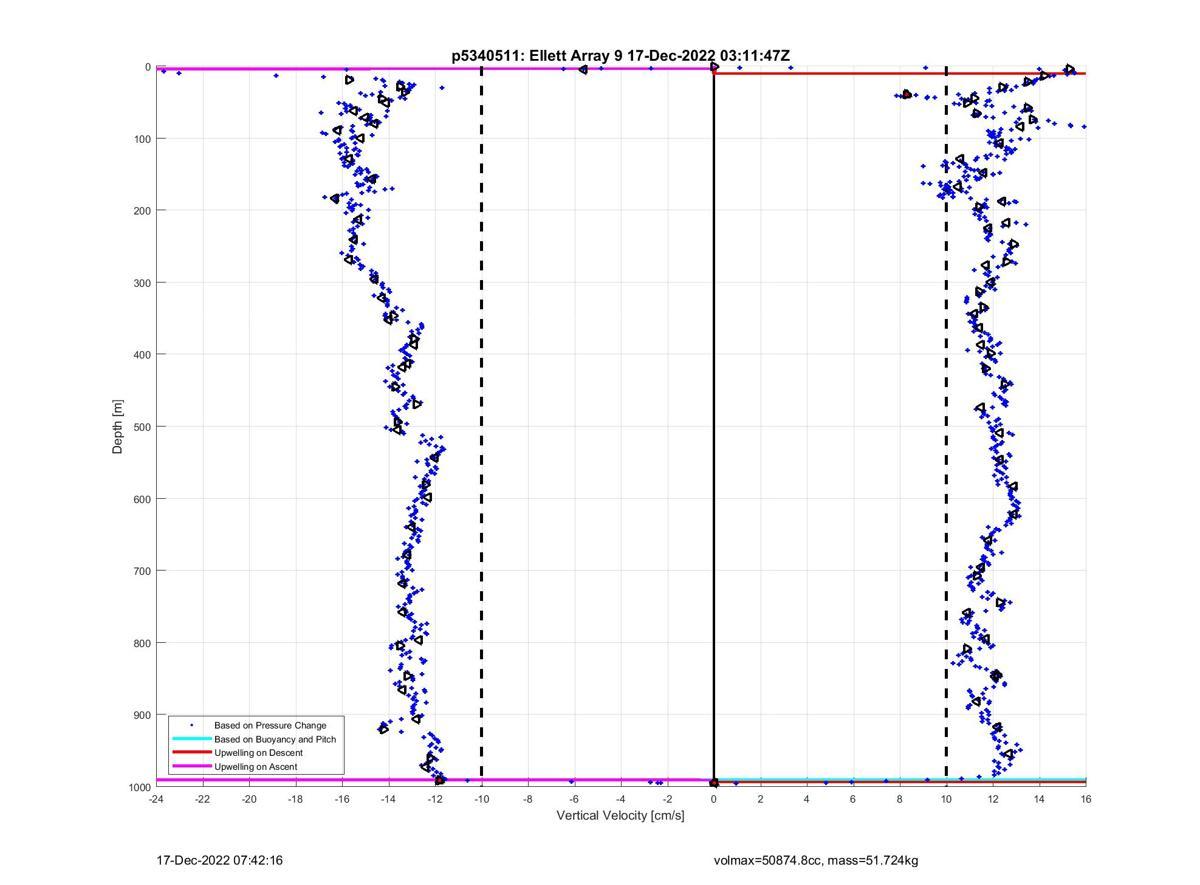Click the "-8" velocity tick label
This screenshot has width=1200, height=885.
coord(528,799)
